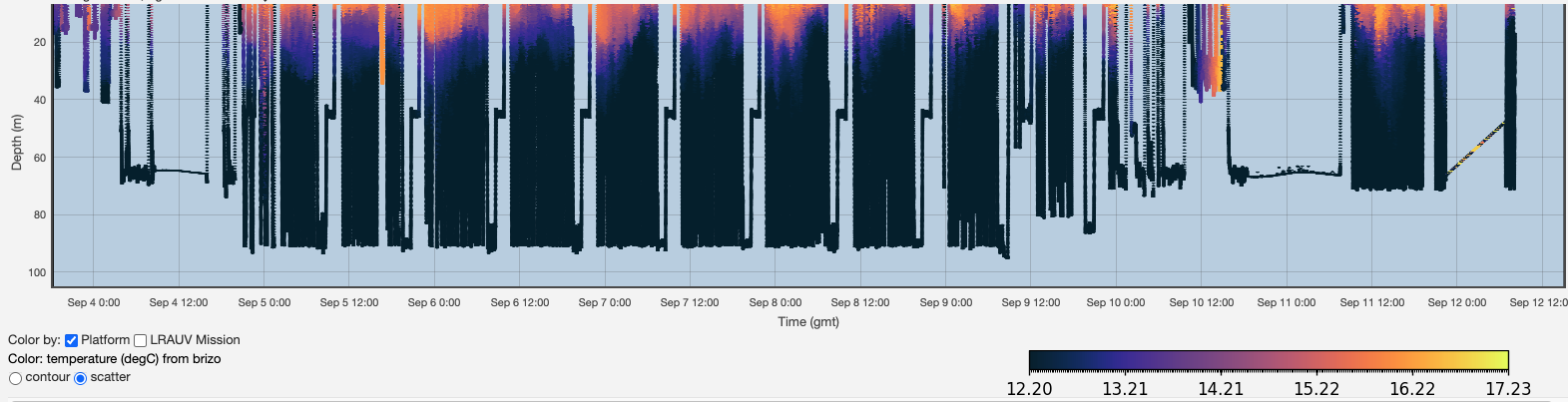Select the contour plot radio button

[x=15, y=378]
